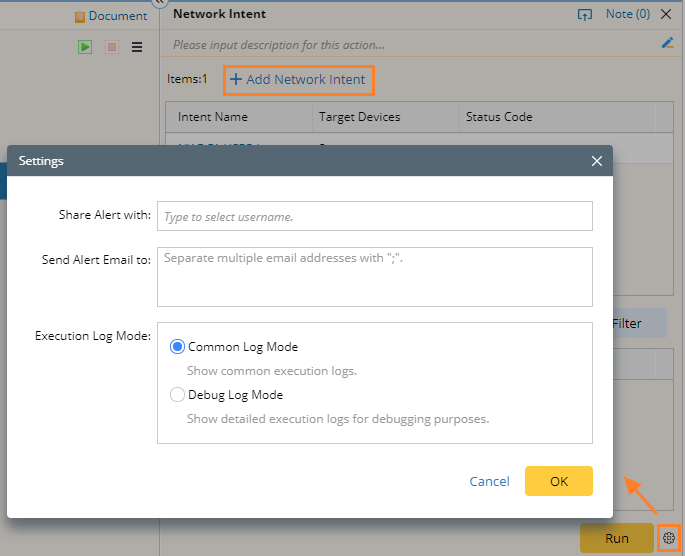Open the hamburger menu icon
The height and width of the screenshot is (556, 685).
pos(137,47)
